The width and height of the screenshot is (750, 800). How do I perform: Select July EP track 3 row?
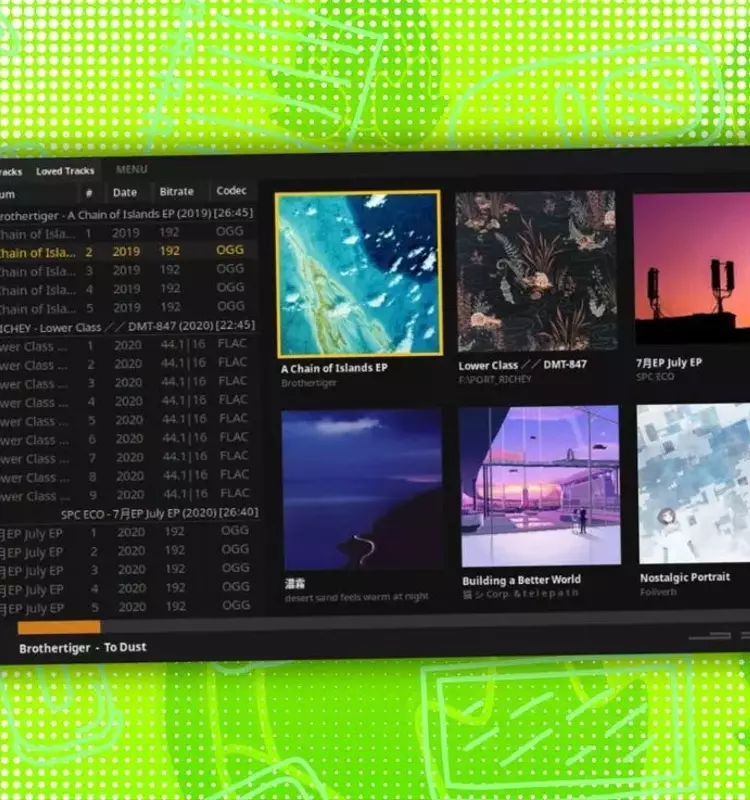pos(130,569)
